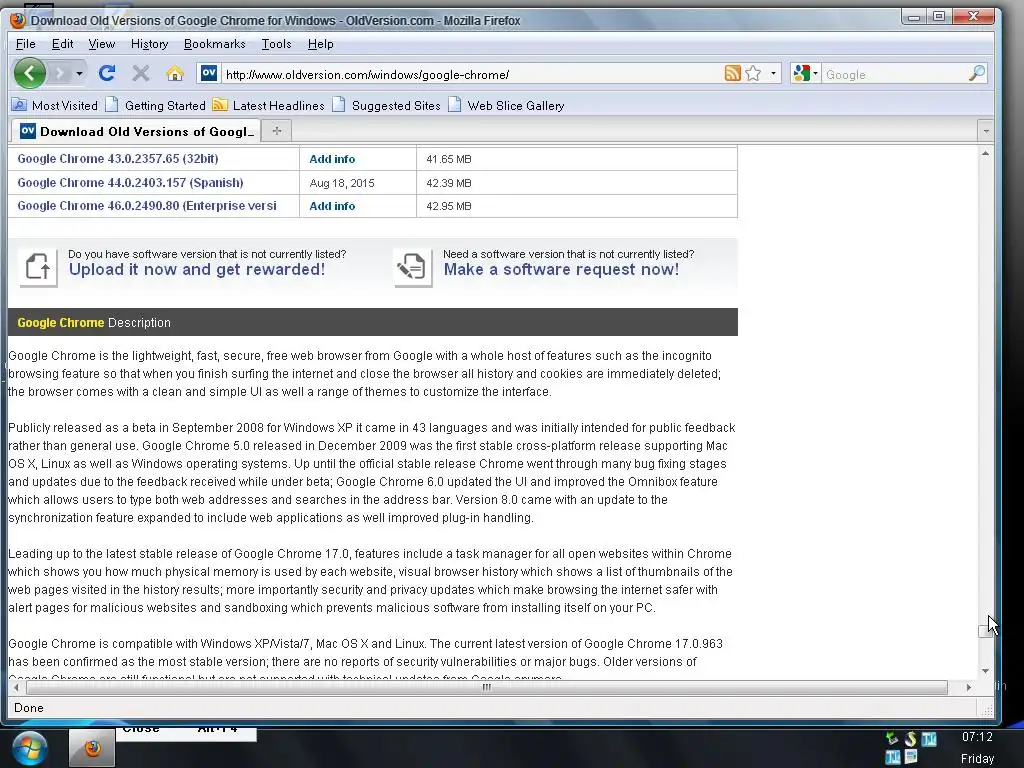
Task: Click the 41.65 MB size cell
Action: [449, 159]
